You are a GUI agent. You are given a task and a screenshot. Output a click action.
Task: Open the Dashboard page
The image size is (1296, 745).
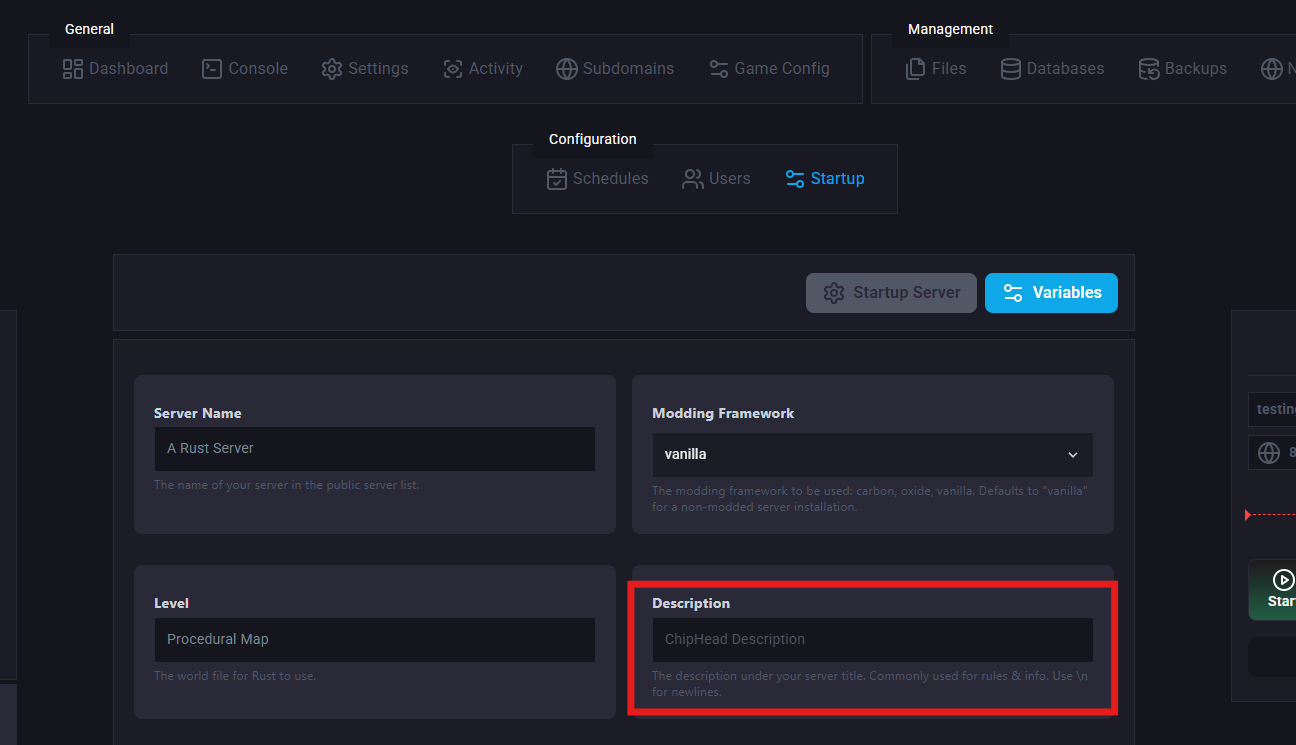coord(115,69)
